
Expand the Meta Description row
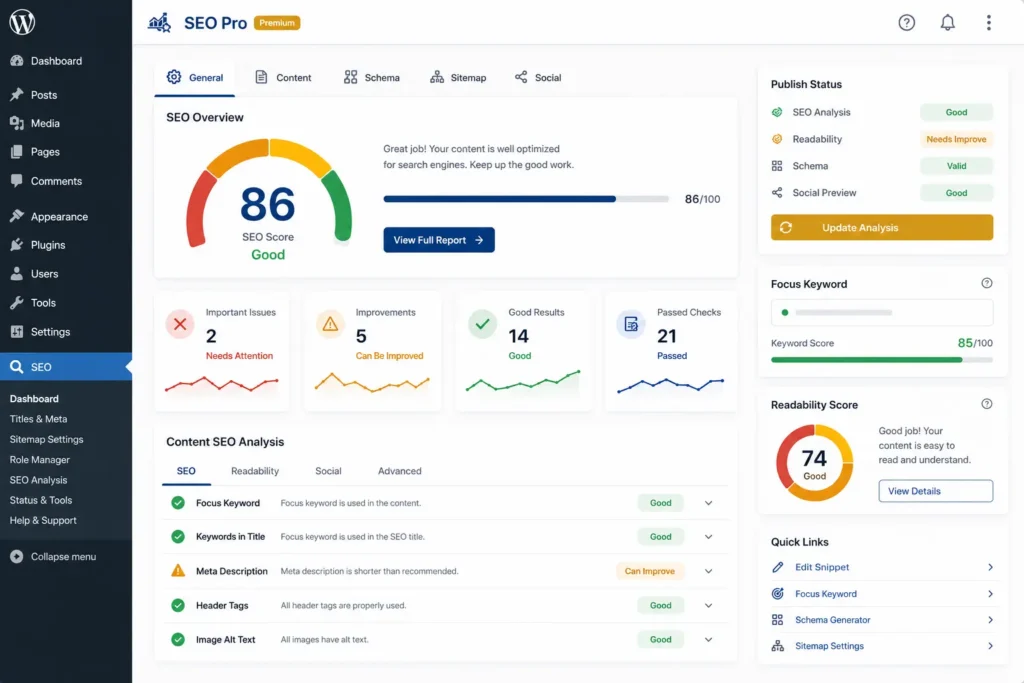[709, 571]
